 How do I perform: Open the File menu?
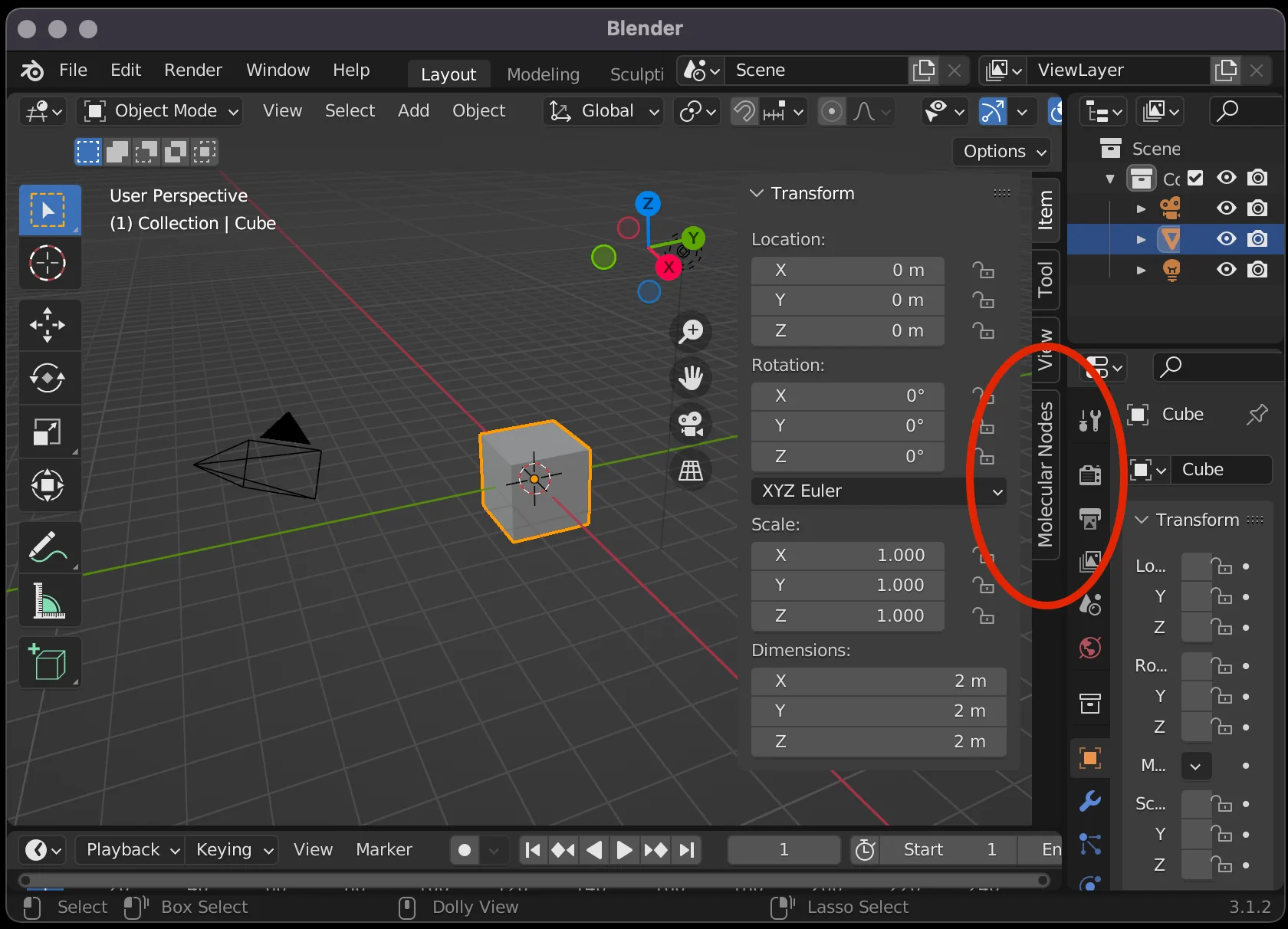pyautogui.click(x=74, y=71)
